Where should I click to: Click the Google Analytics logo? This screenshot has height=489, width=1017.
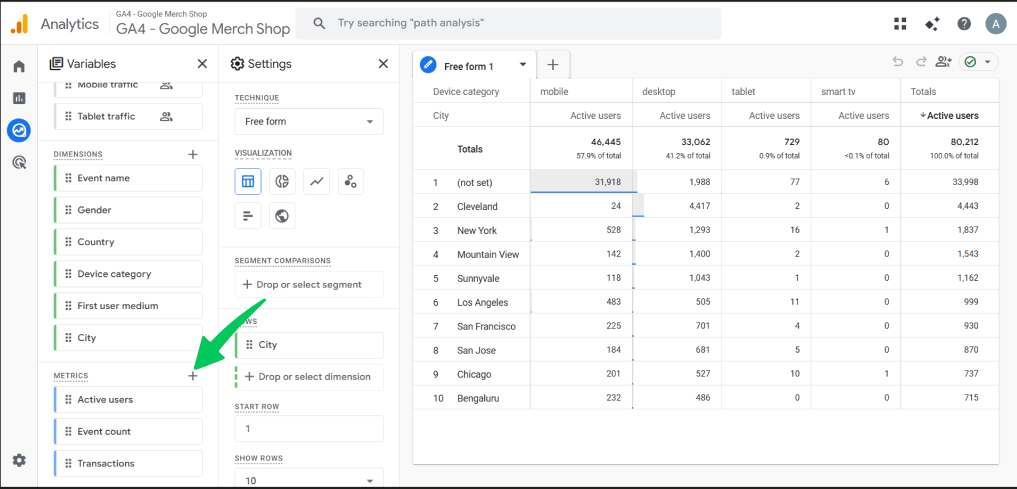19,24
